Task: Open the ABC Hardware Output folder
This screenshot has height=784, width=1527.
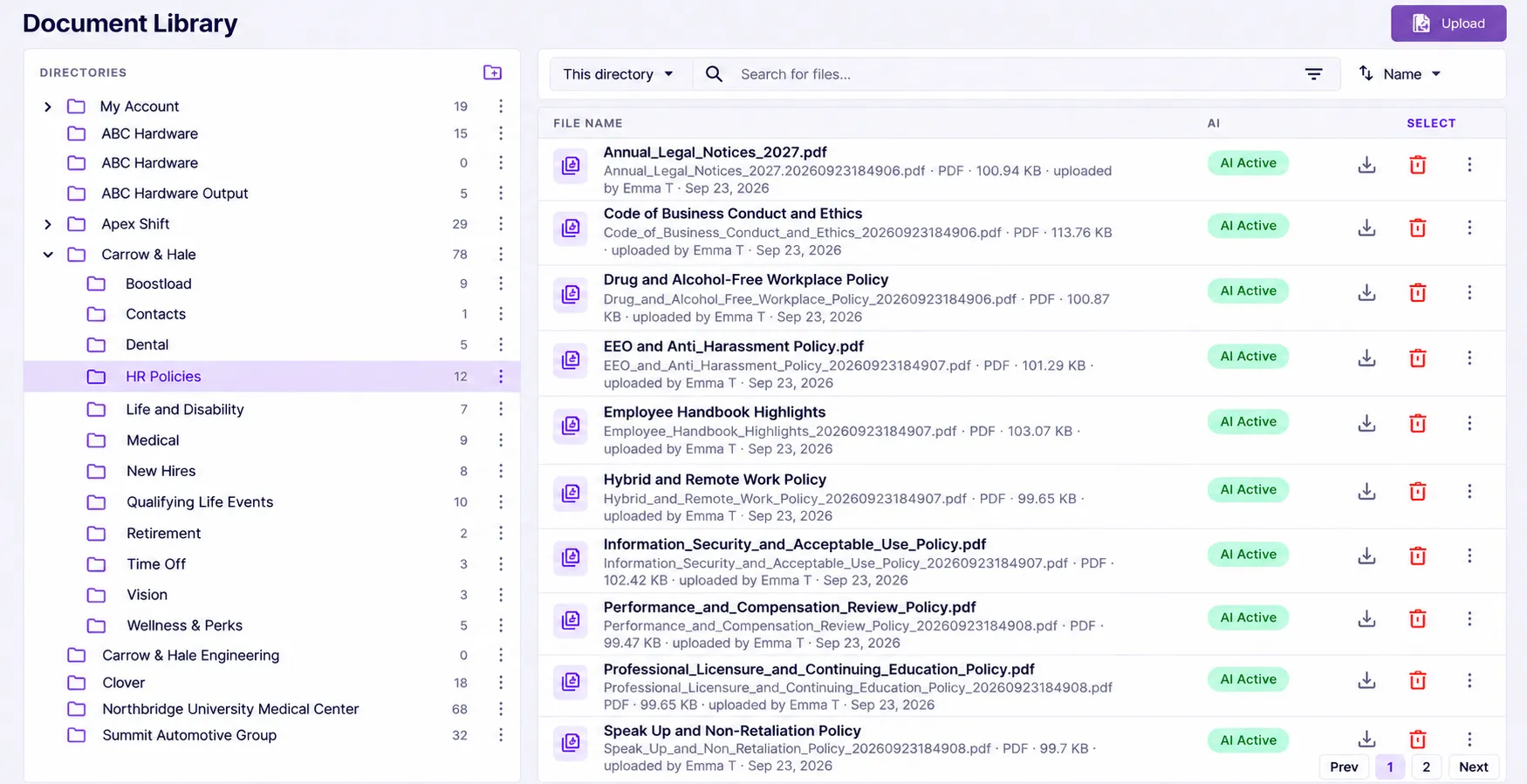Action: pyautogui.click(x=175, y=194)
